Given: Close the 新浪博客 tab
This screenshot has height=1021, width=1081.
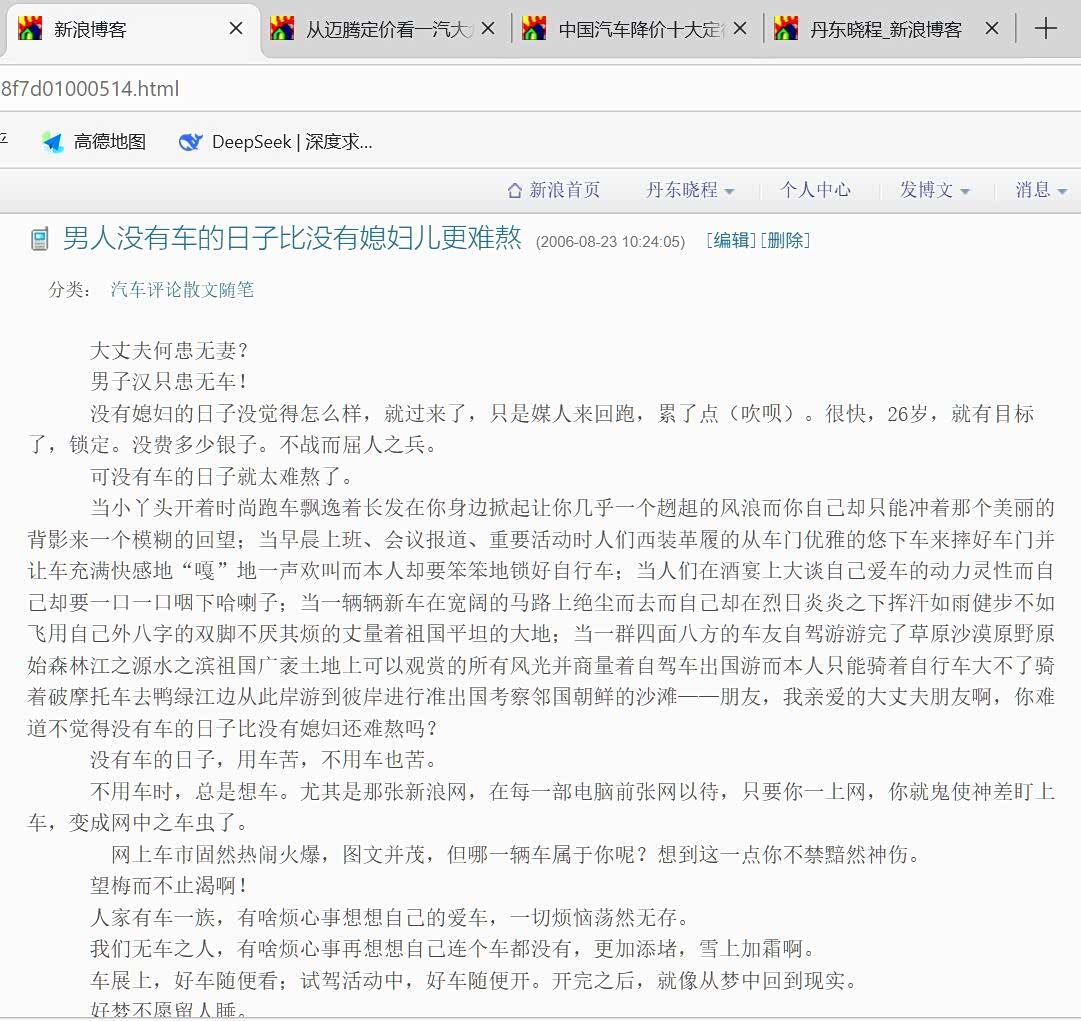Looking at the screenshot, I should pyautogui.click(x=236, y=29).
